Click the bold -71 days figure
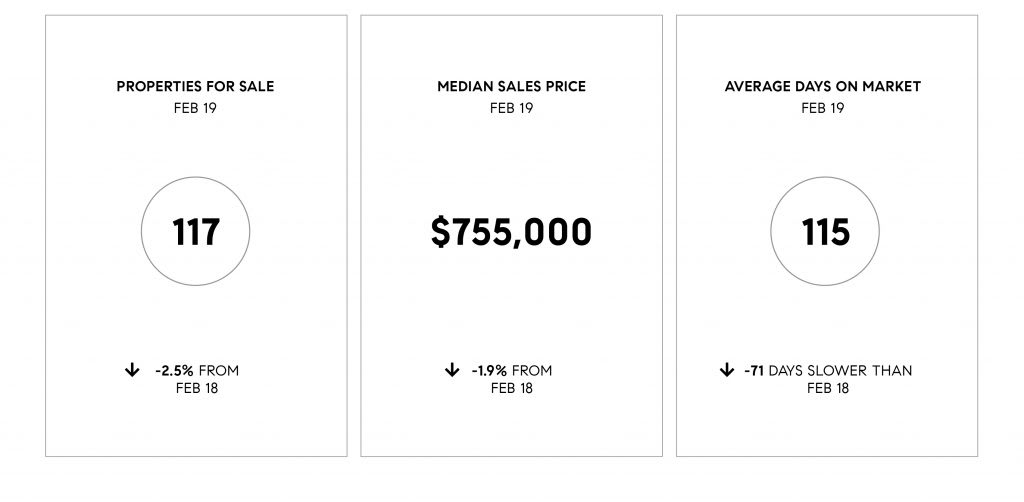The image size is (1024, 502). 754,371
